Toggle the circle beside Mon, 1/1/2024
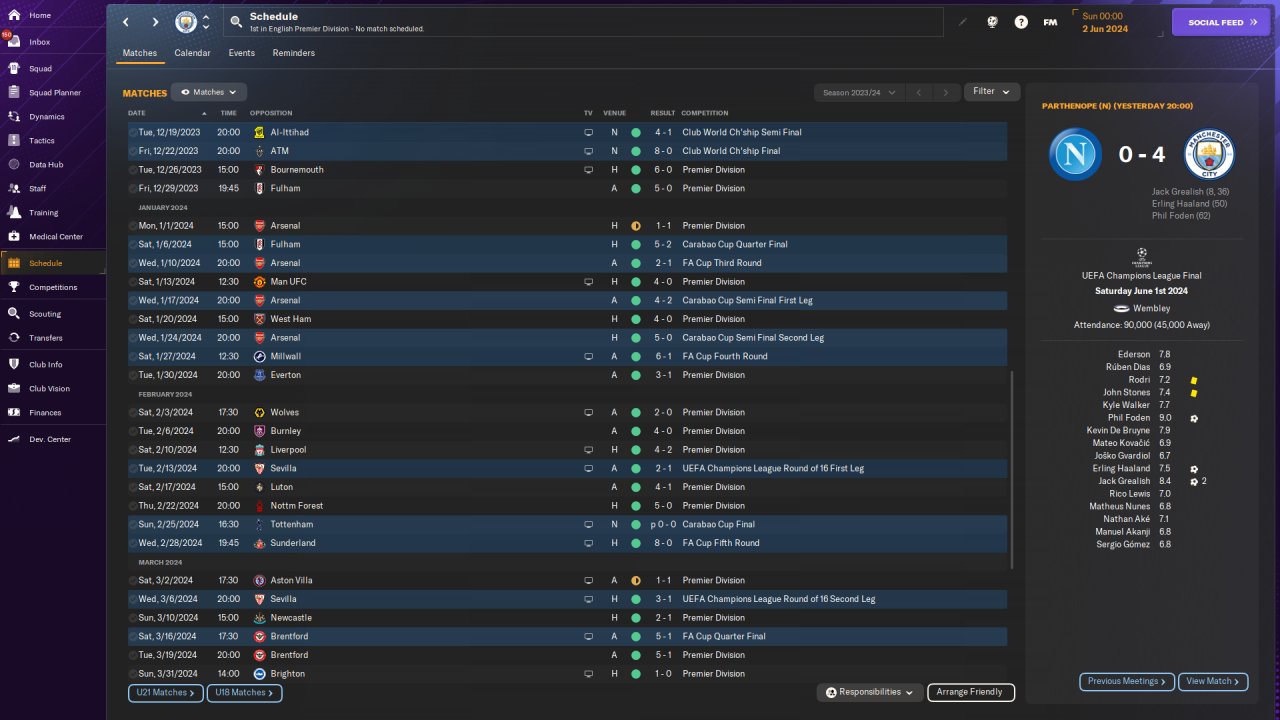The width and height of the screenshot is (1280, 720). [133, 226]
